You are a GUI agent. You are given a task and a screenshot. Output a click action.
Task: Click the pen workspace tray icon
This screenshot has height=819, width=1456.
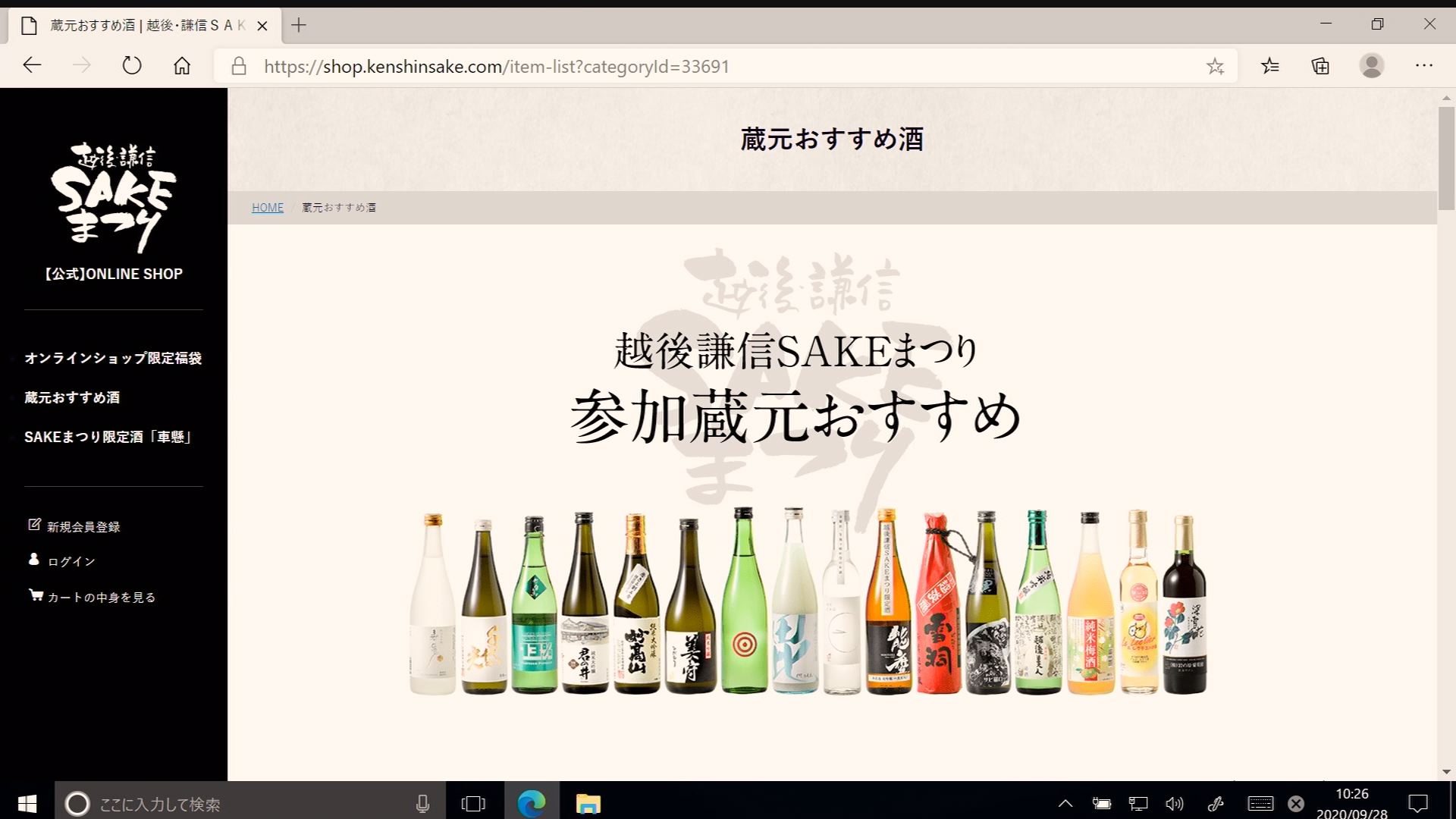click(1216, 803)
